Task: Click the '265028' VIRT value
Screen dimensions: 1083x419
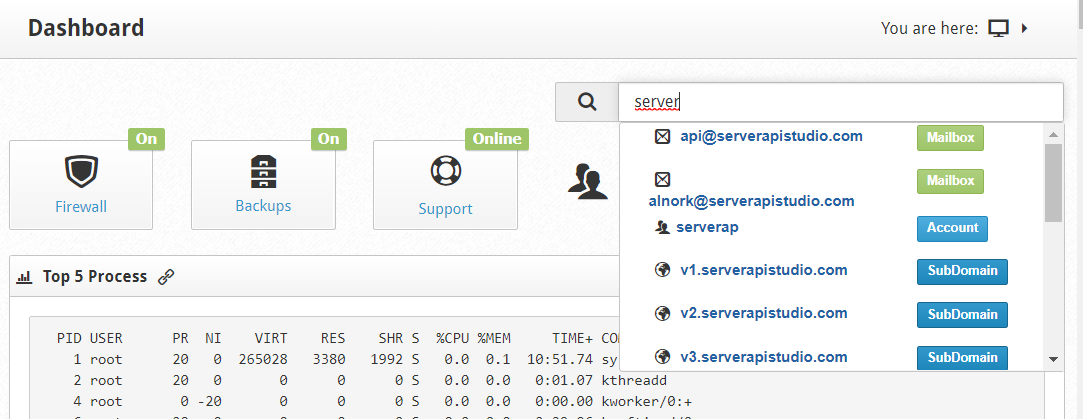Action: click(262, 360)
